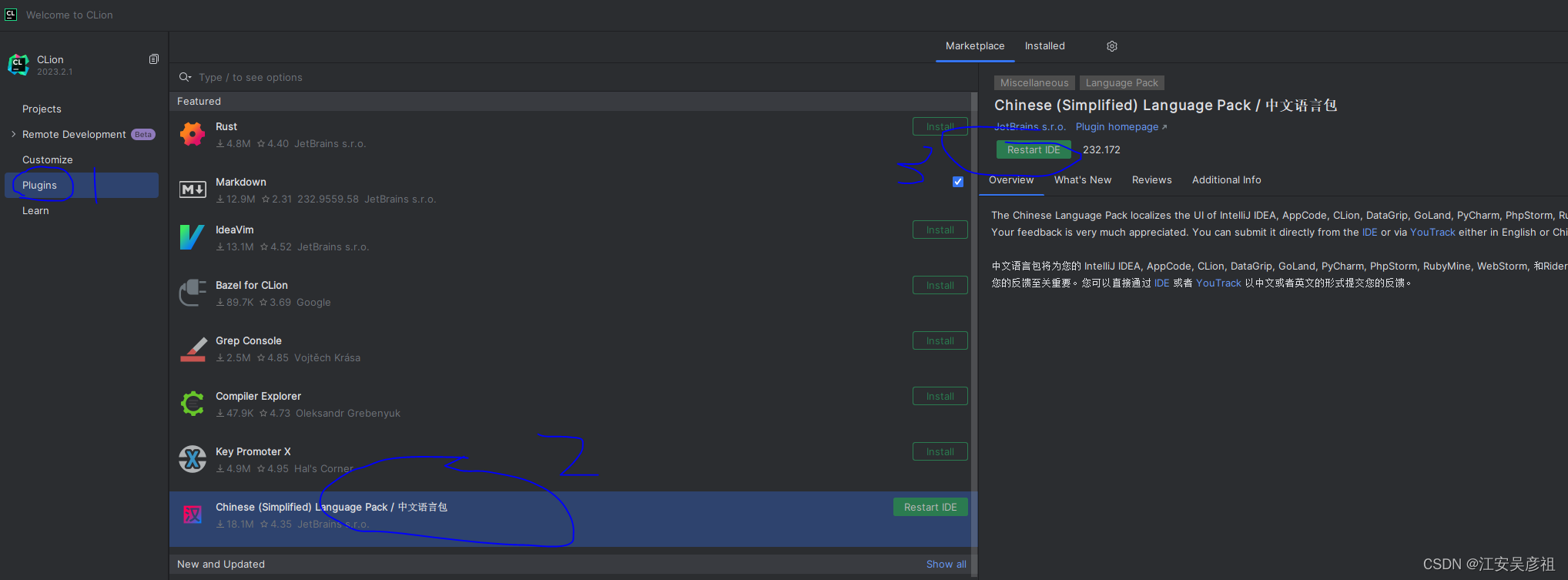The height and width of the screenshot is (580, 1568).
Task: Click the search magnifier options icon
Action: 185,77
